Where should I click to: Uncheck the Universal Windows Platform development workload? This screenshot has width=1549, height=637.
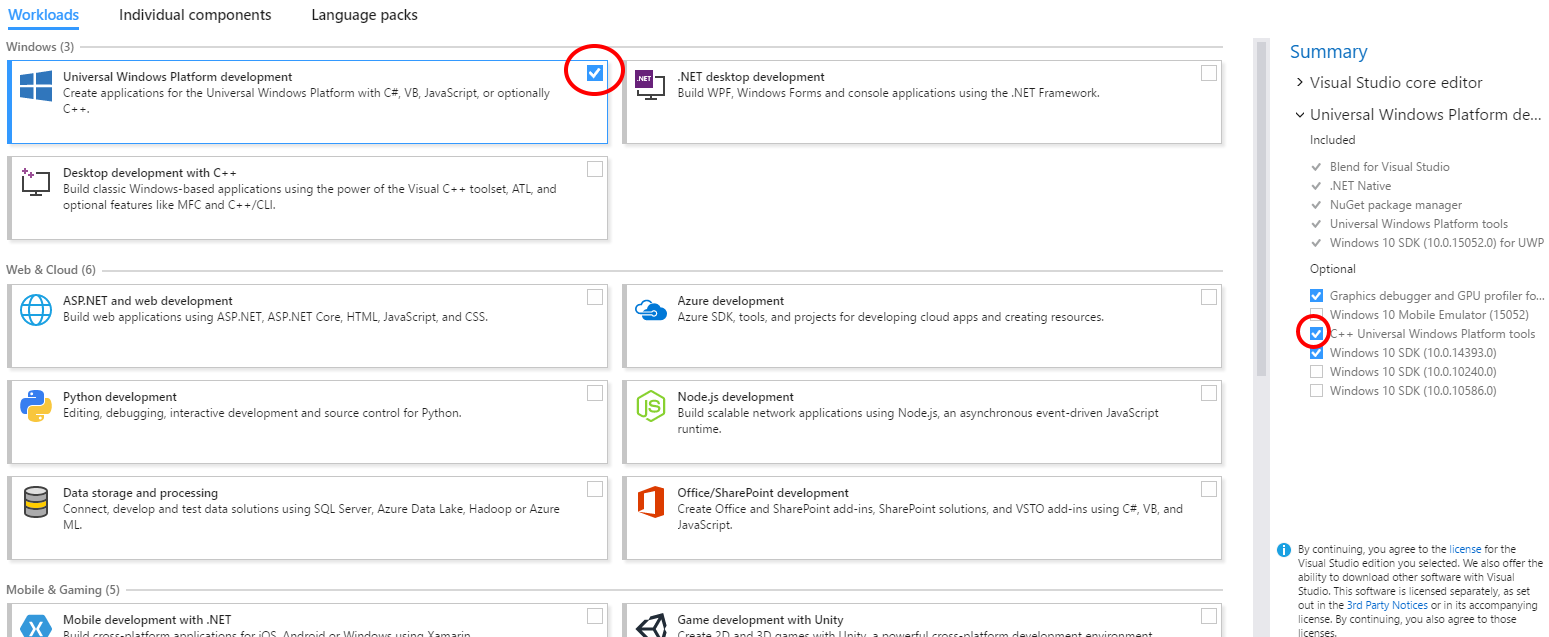(594, 72)
